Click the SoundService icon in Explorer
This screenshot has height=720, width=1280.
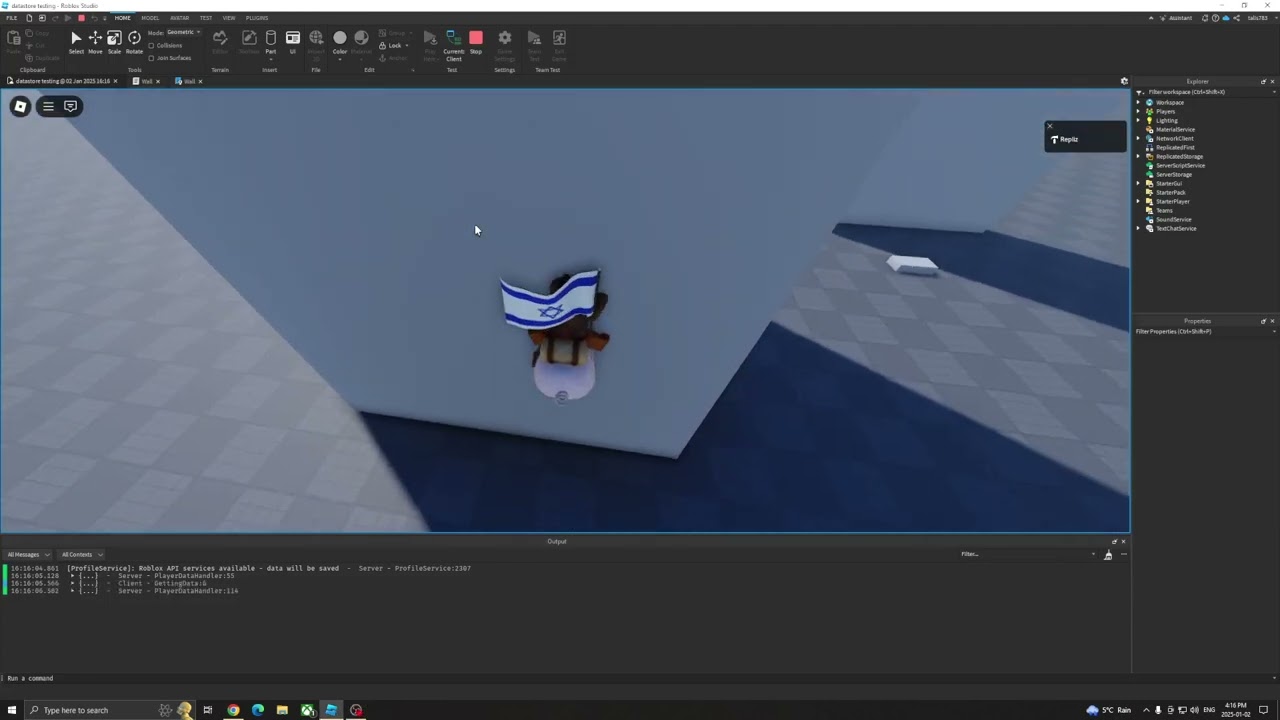click(x=1149, y=219)
